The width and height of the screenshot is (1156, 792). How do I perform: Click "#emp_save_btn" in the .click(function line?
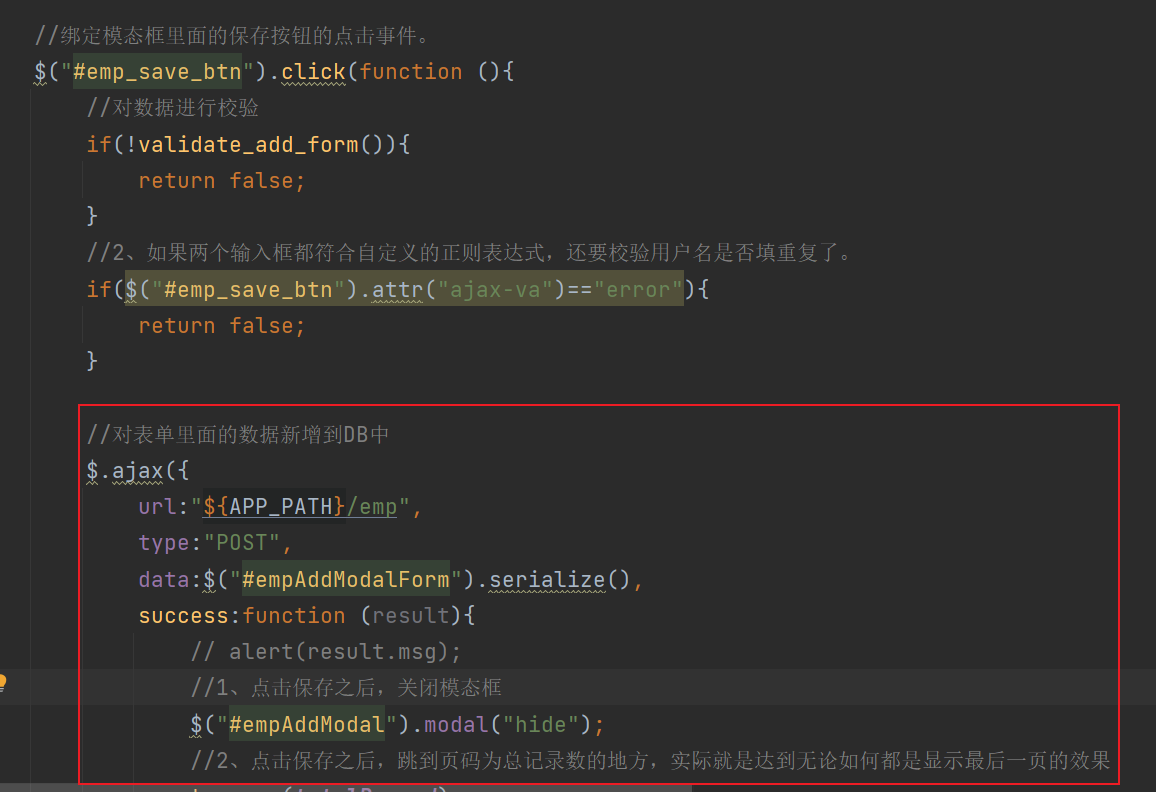157,72
